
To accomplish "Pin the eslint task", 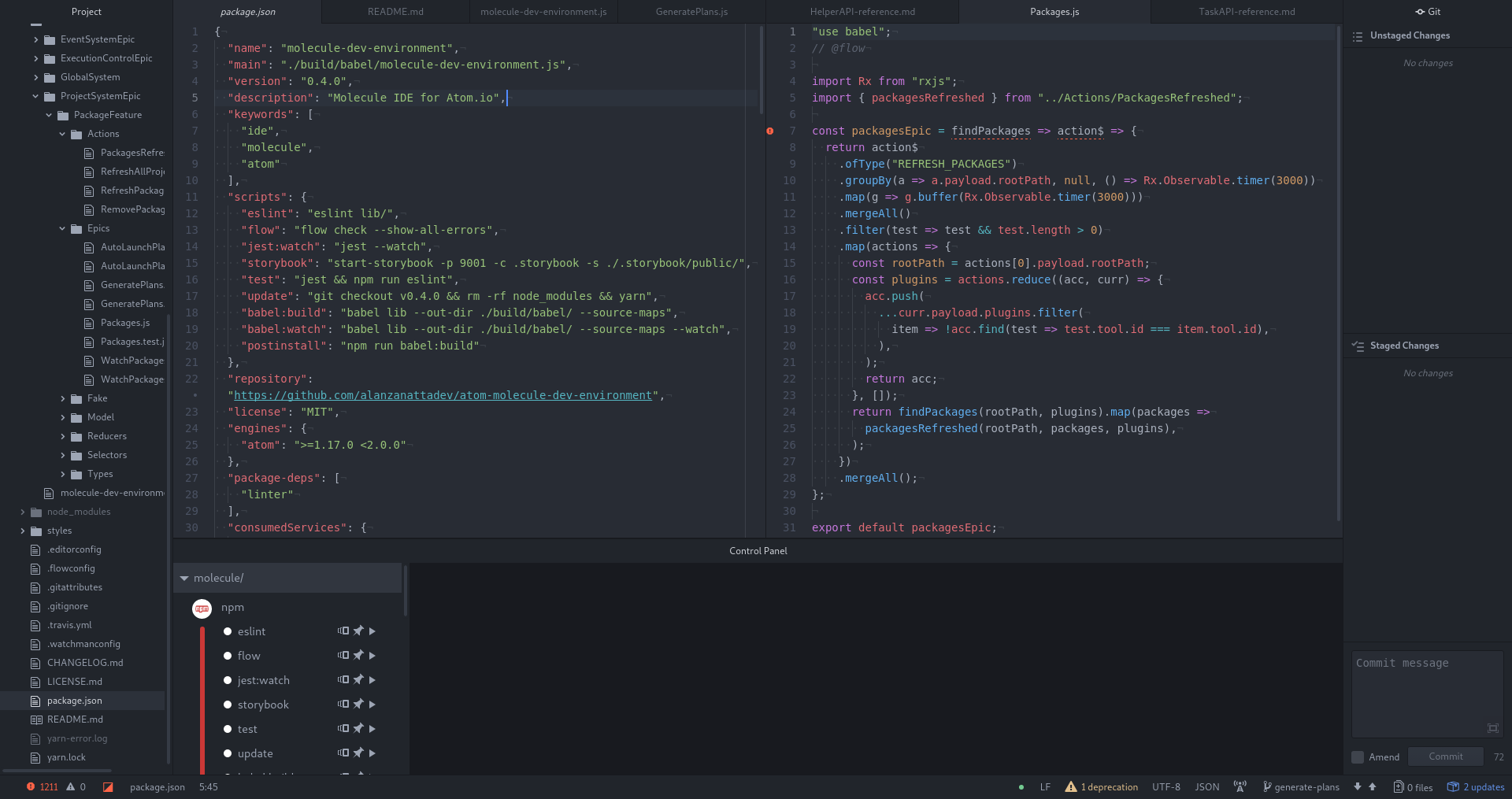I will (x=358, y=631).
